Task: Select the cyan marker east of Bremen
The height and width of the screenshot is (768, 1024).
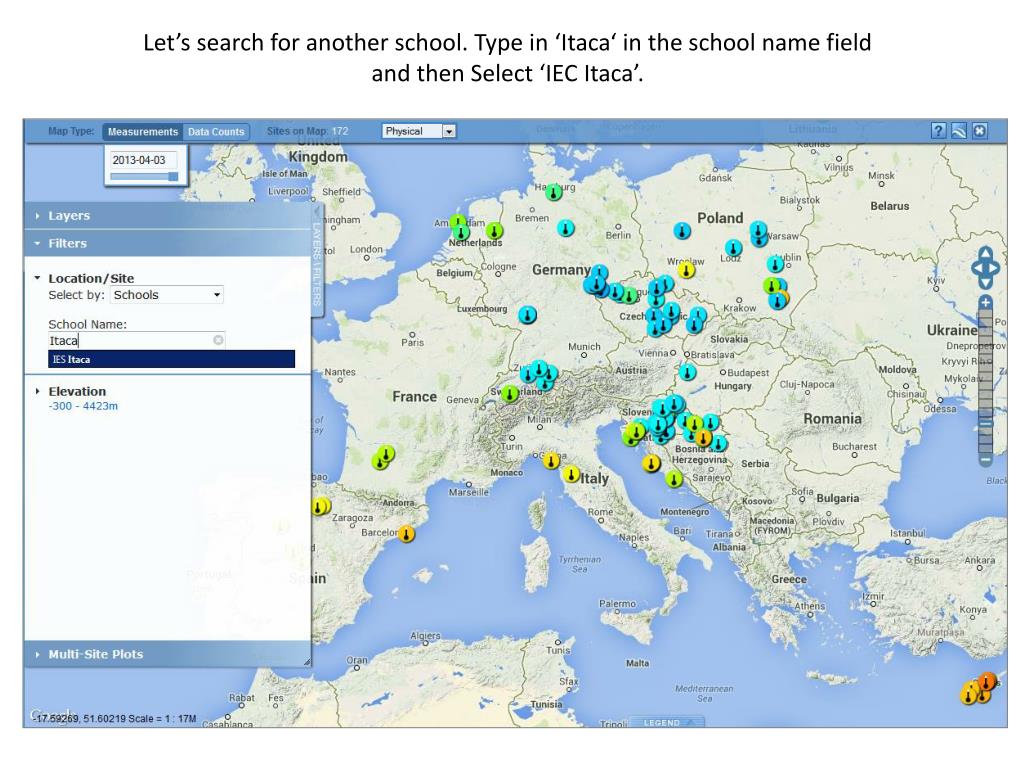Action: [x=566, y=228]
